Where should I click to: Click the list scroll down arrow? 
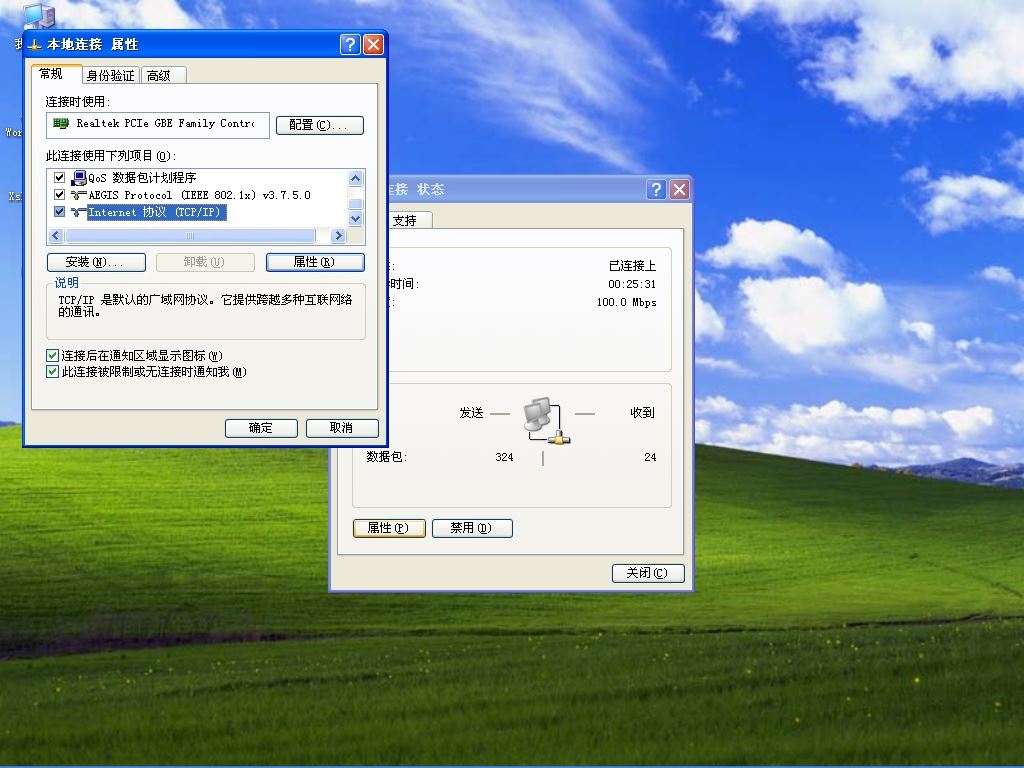pyautogui.click(x=356, y=219)
